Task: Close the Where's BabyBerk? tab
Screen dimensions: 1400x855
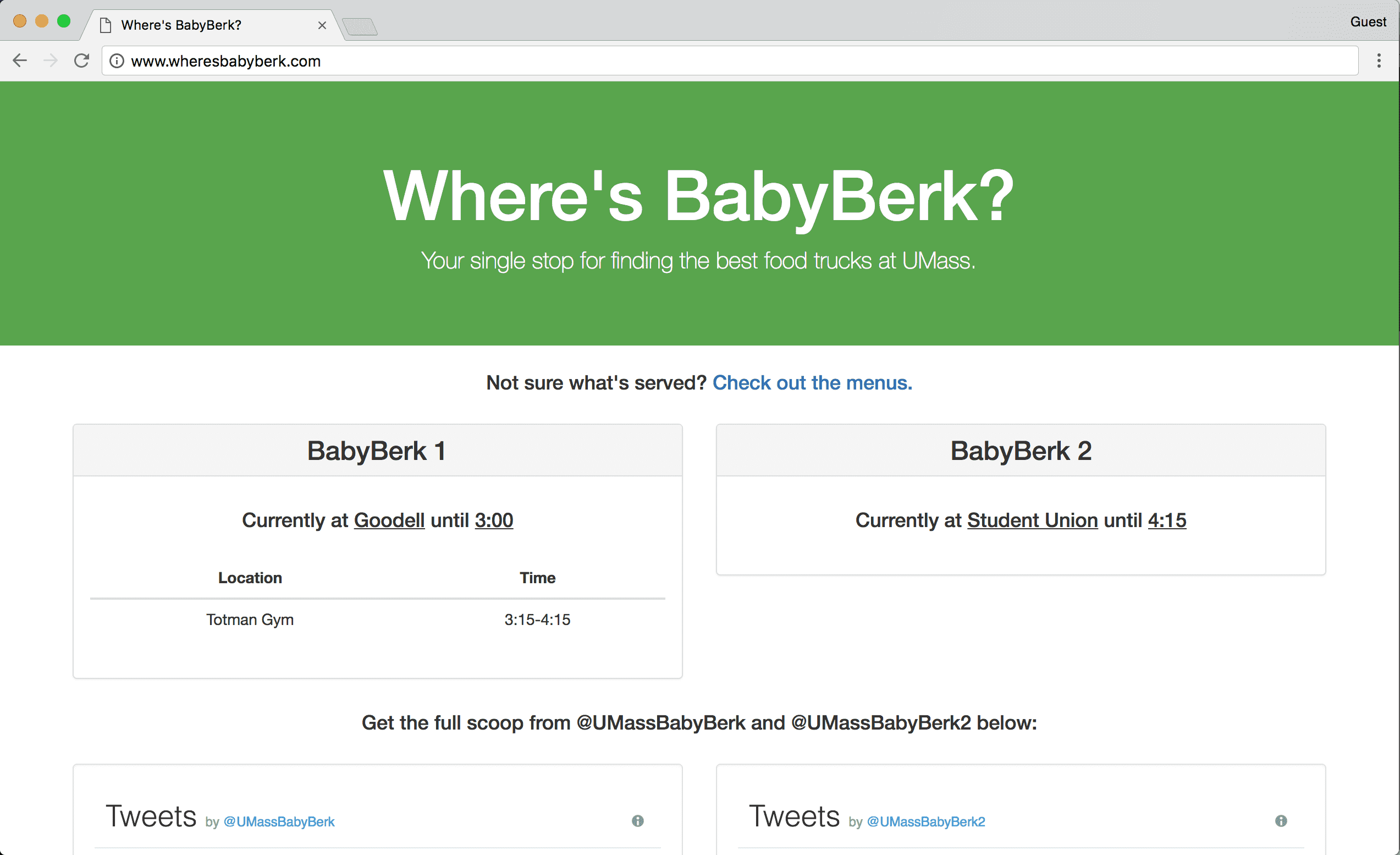Action: pyautogui.click(x=322, y=25)
